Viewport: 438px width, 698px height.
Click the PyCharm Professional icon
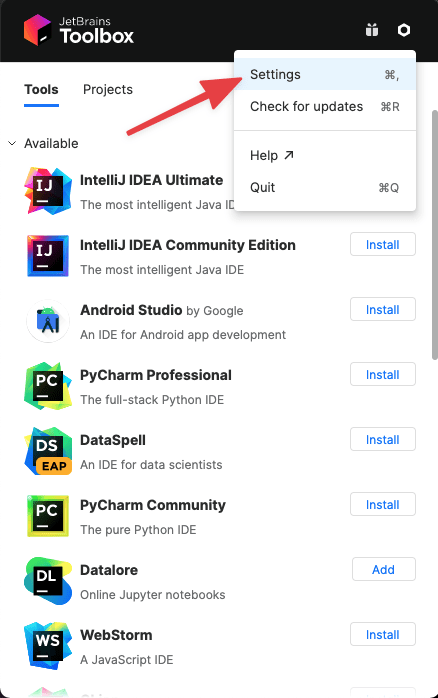(x=48, y=386)
